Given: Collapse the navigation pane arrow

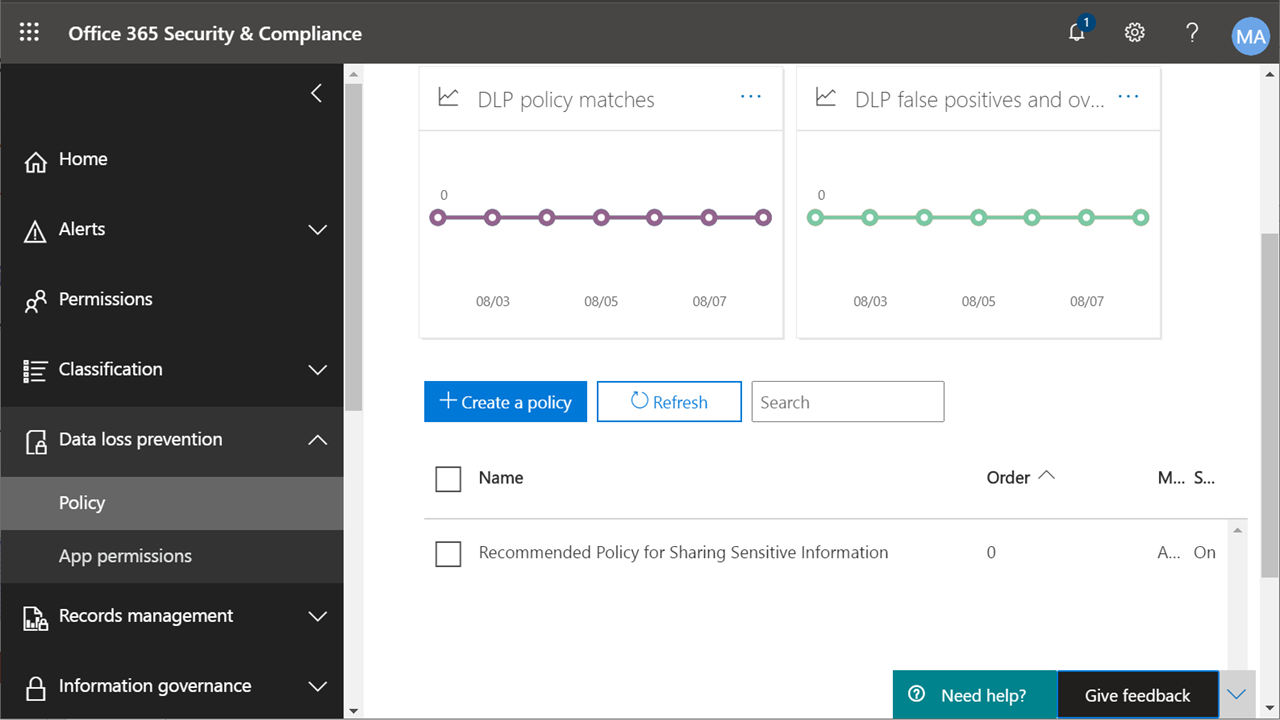Looking at the screenshot, I should coord(316,93).
